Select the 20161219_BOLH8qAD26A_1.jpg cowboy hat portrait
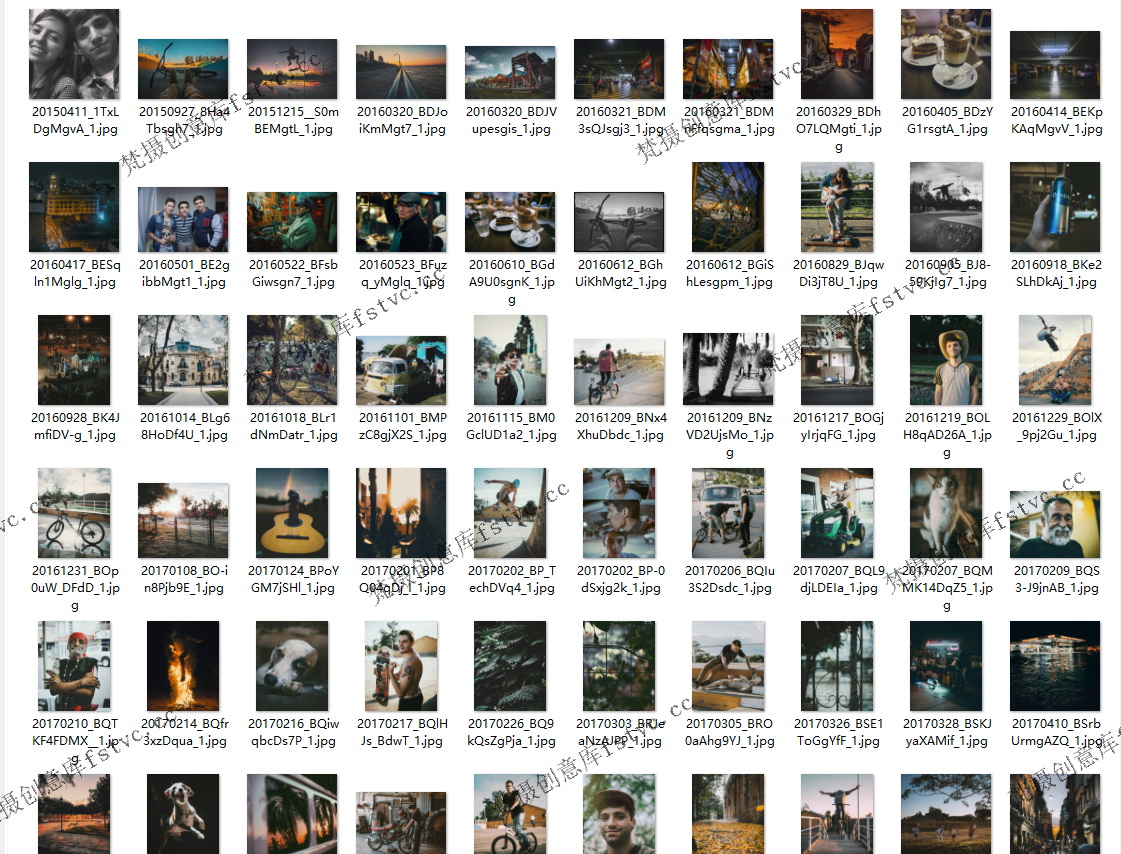 pyautogui.click(x=946, y=360)
